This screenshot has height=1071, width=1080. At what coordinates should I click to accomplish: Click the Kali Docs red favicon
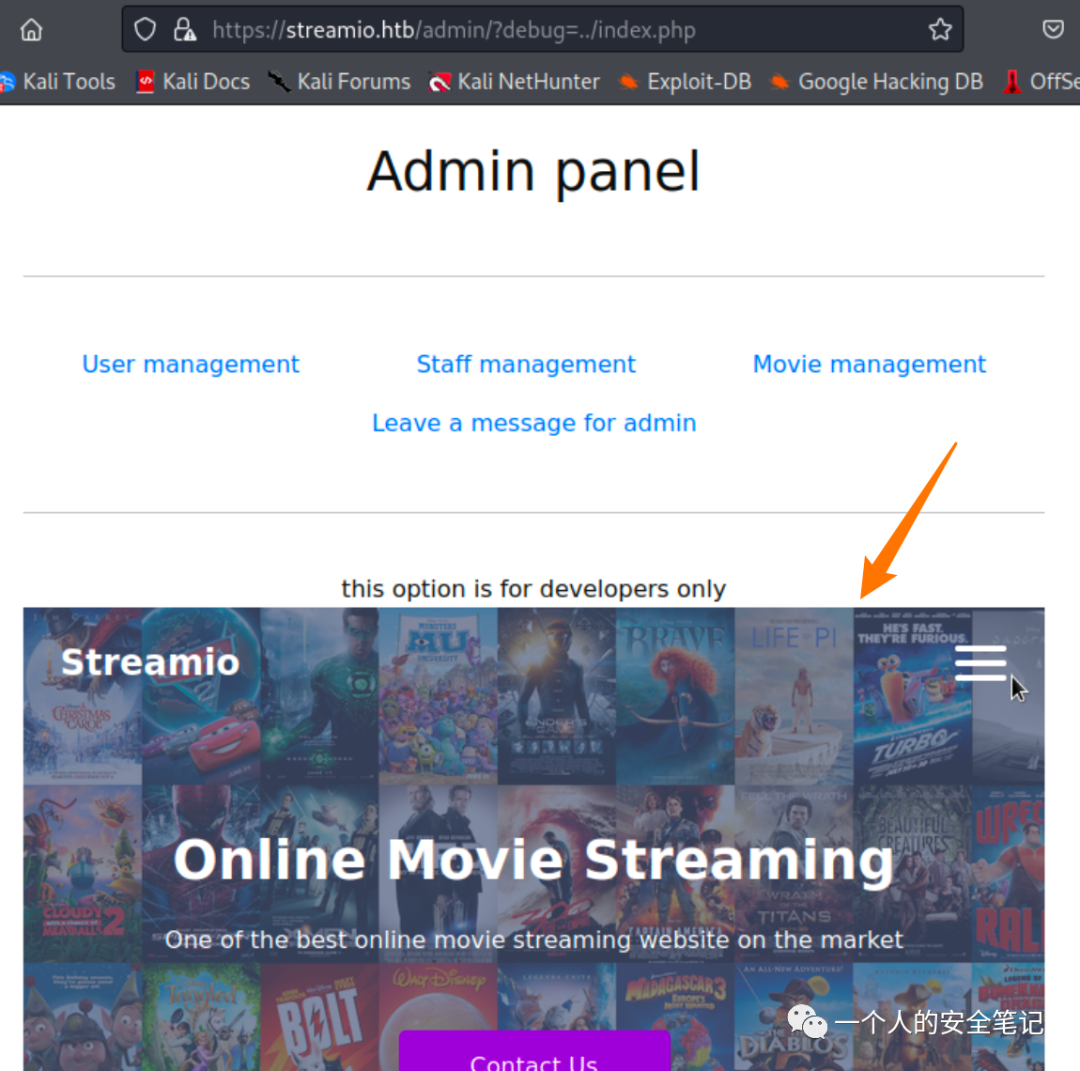pyautogui.click(x=145, y=82)
